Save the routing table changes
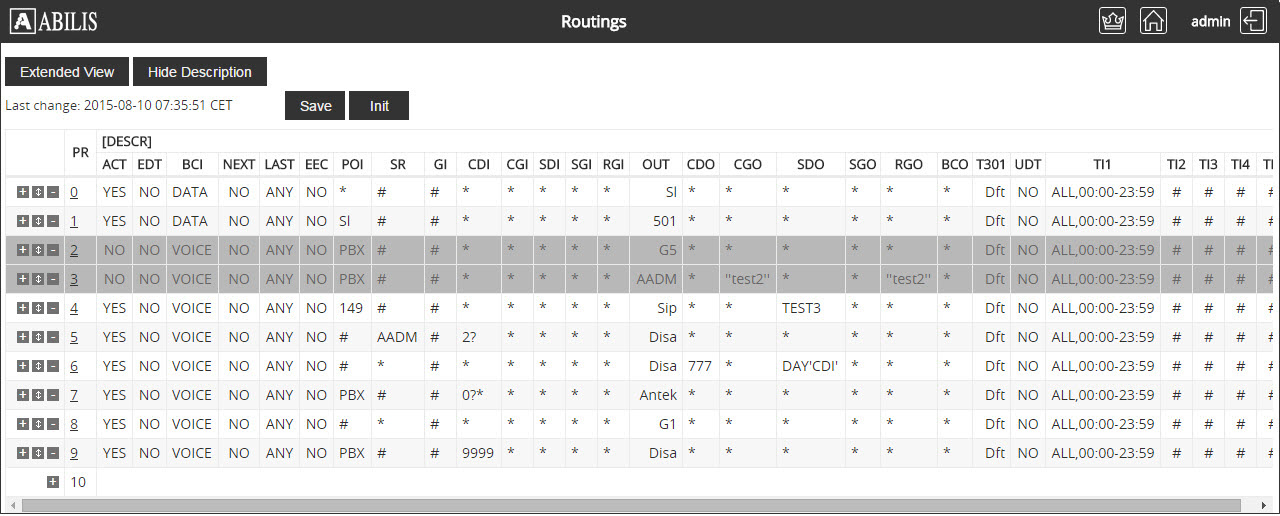Image resolution: width=1280 pixels, height=516 pixels. [x=315, y=106]
